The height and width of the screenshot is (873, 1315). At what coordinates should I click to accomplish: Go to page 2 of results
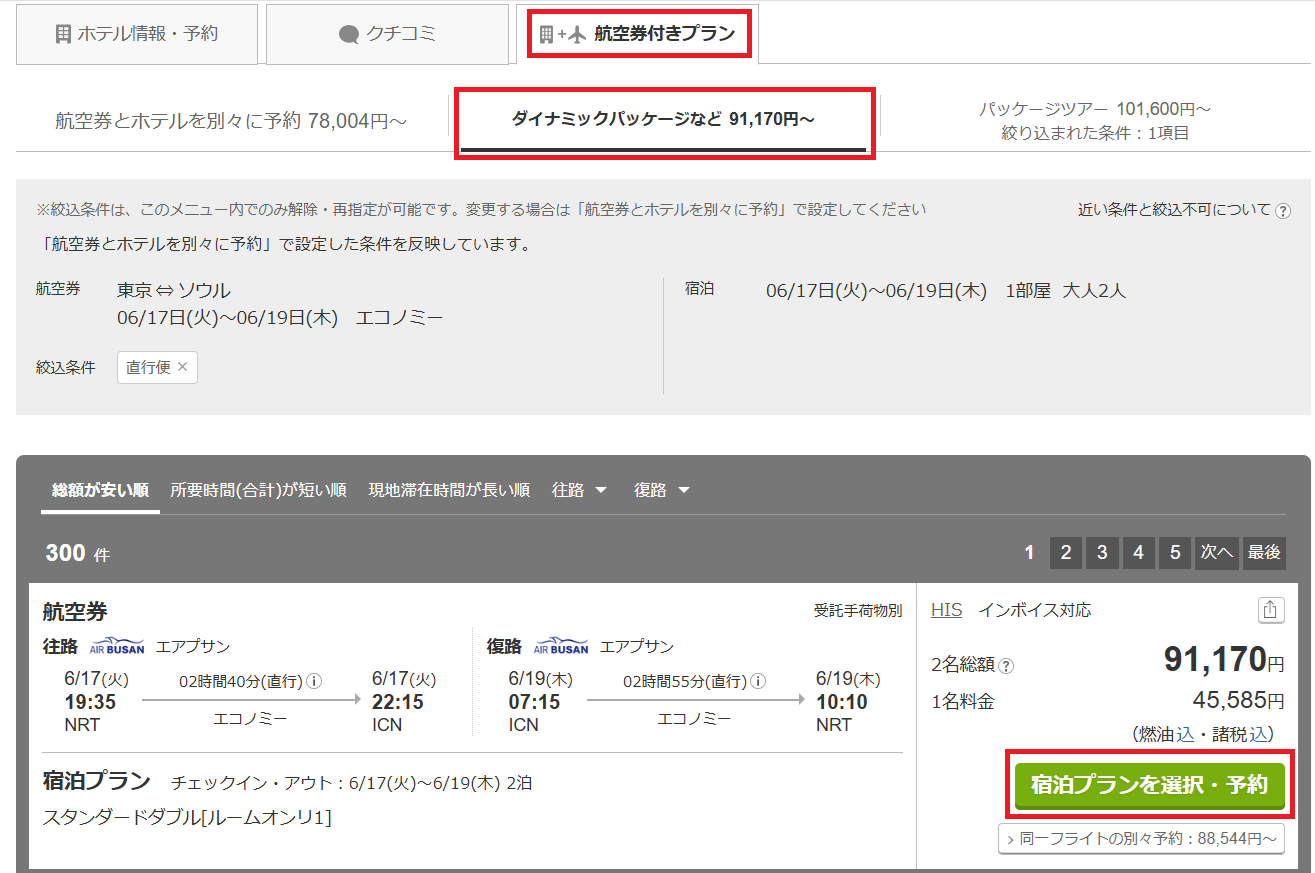pyautogui.click(x=1066, y=552)
